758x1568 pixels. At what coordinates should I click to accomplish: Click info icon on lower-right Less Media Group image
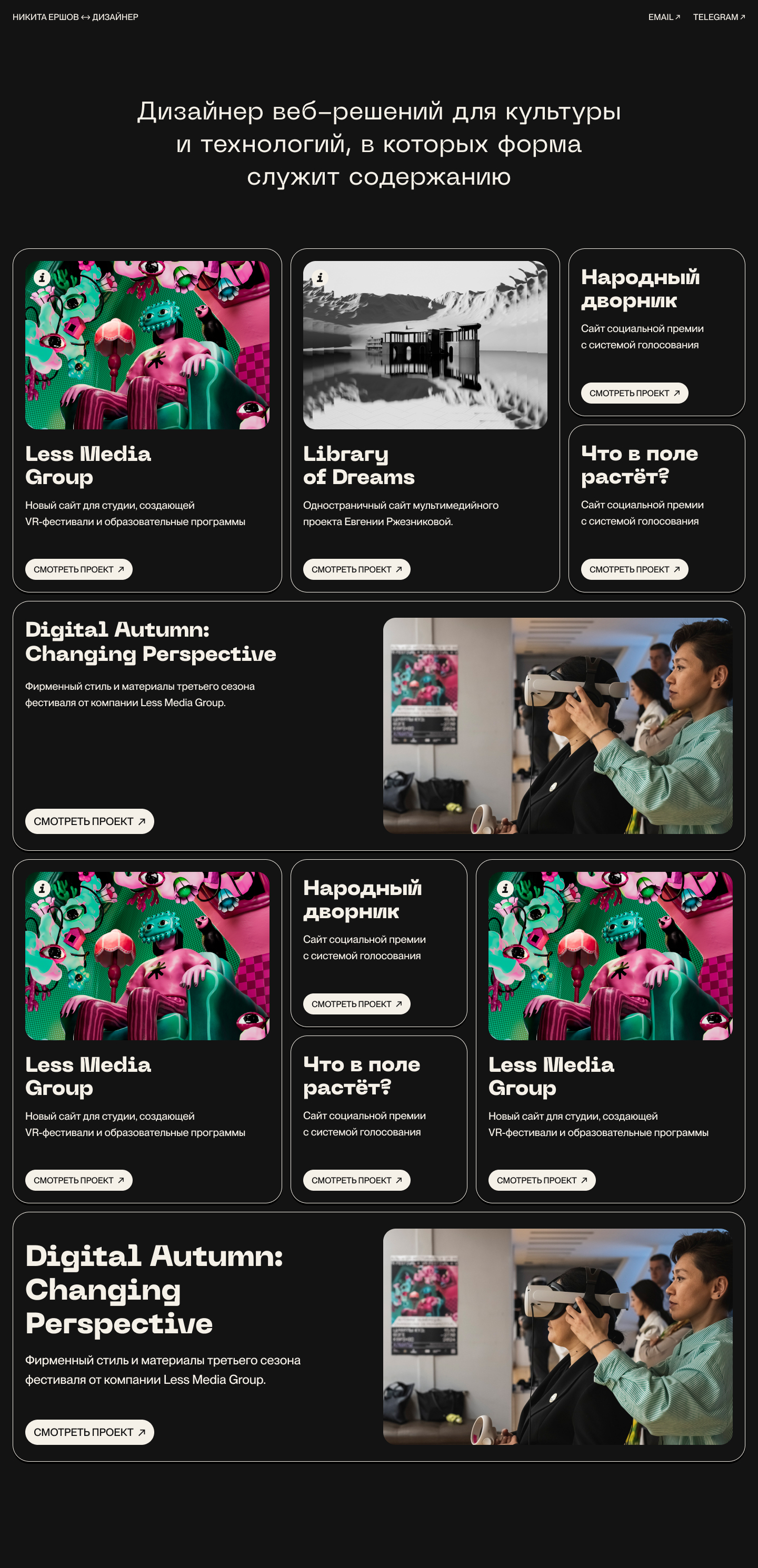tap(505, 888)
